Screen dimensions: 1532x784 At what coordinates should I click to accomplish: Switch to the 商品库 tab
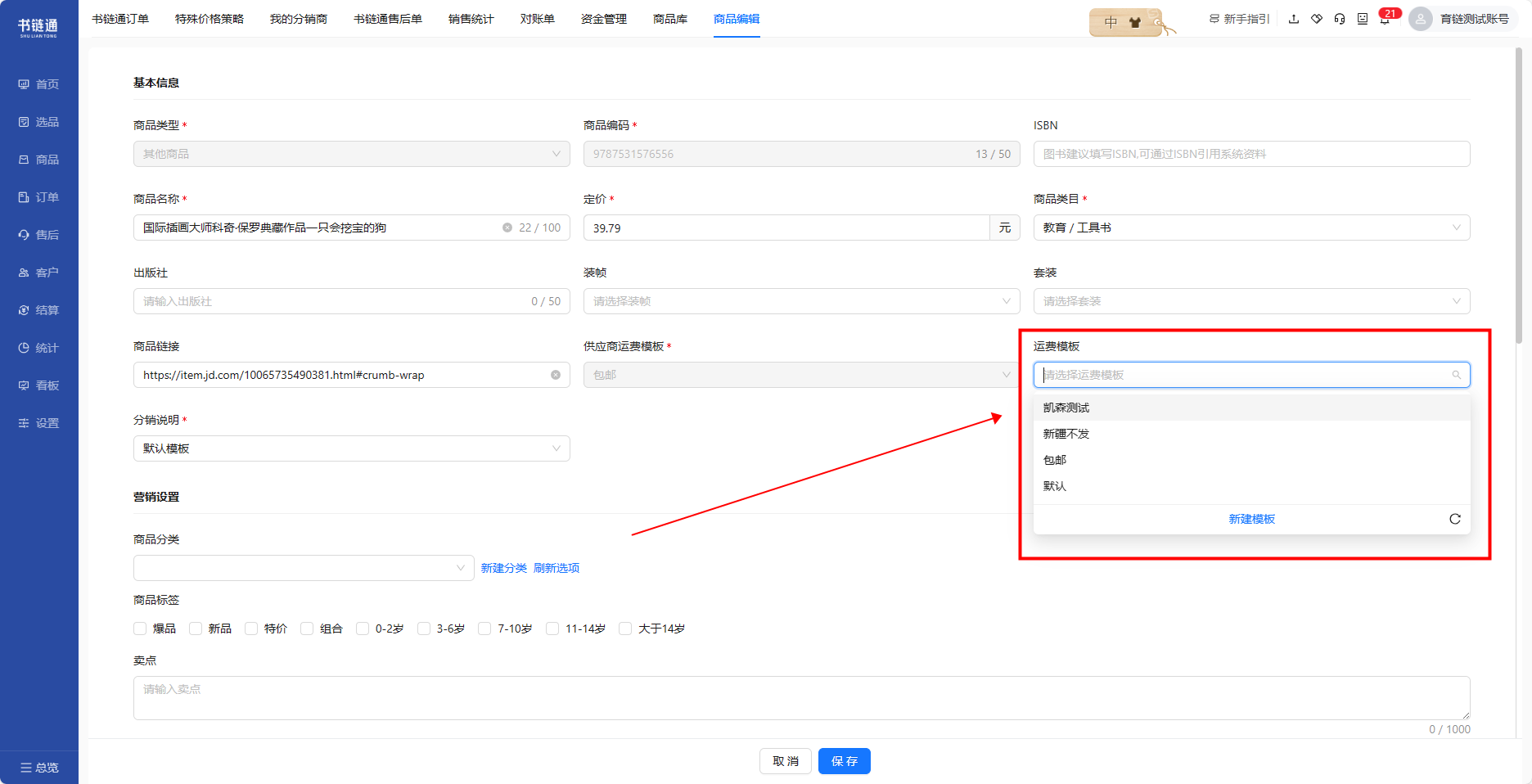(670, 19)
